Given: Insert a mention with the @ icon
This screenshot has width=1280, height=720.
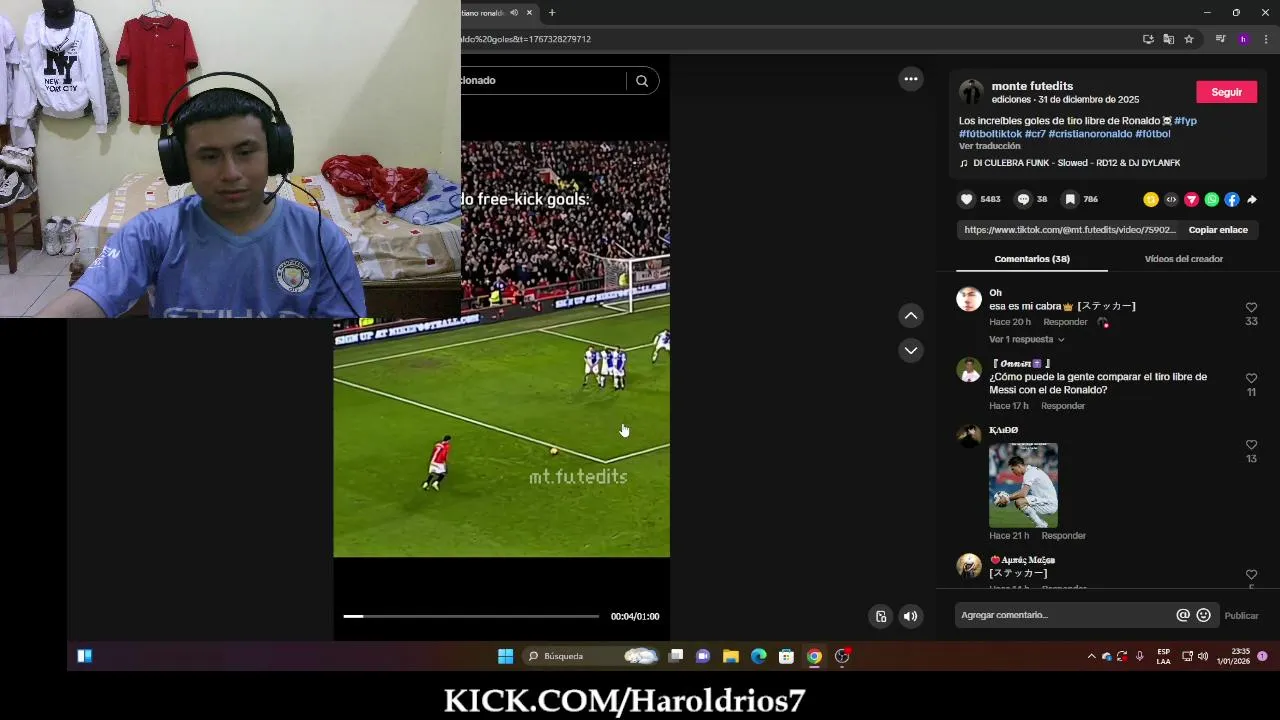Looking at the screenshot, I should click(x=1183, y=615).
